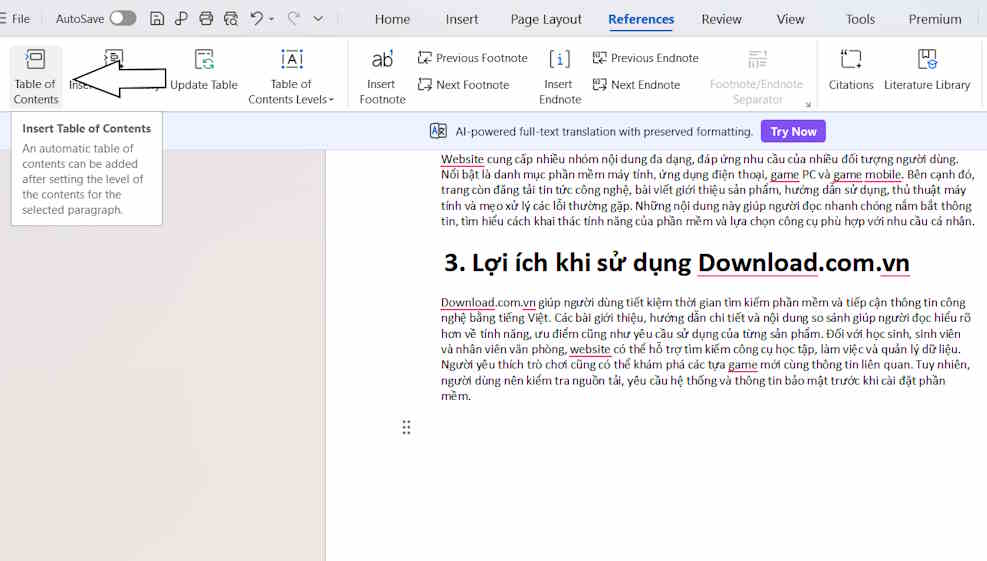Switch to the View tab

[790, 20]
